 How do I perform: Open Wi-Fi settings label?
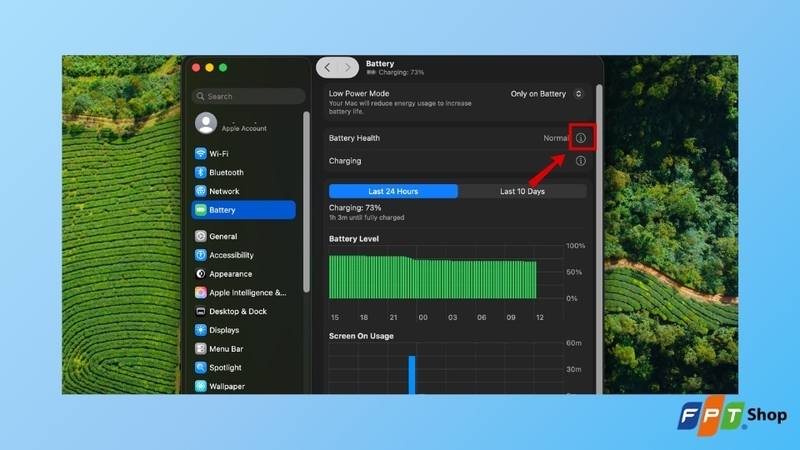(x=219, y=154)
